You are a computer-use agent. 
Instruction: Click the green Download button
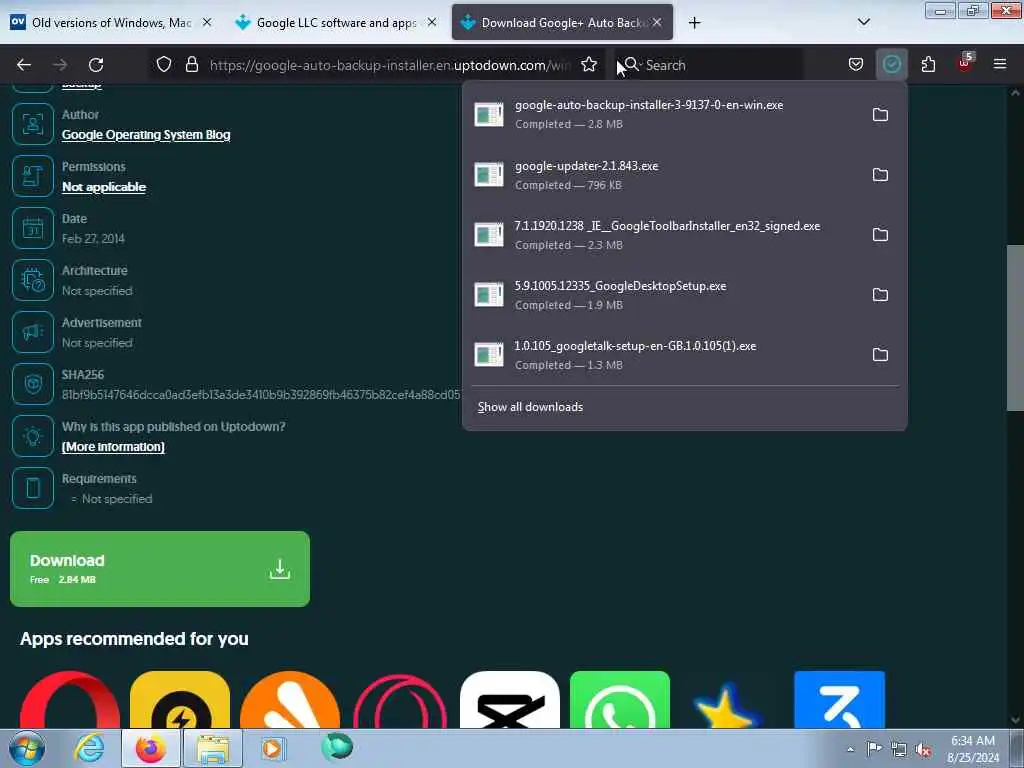[x=160, y=569]
